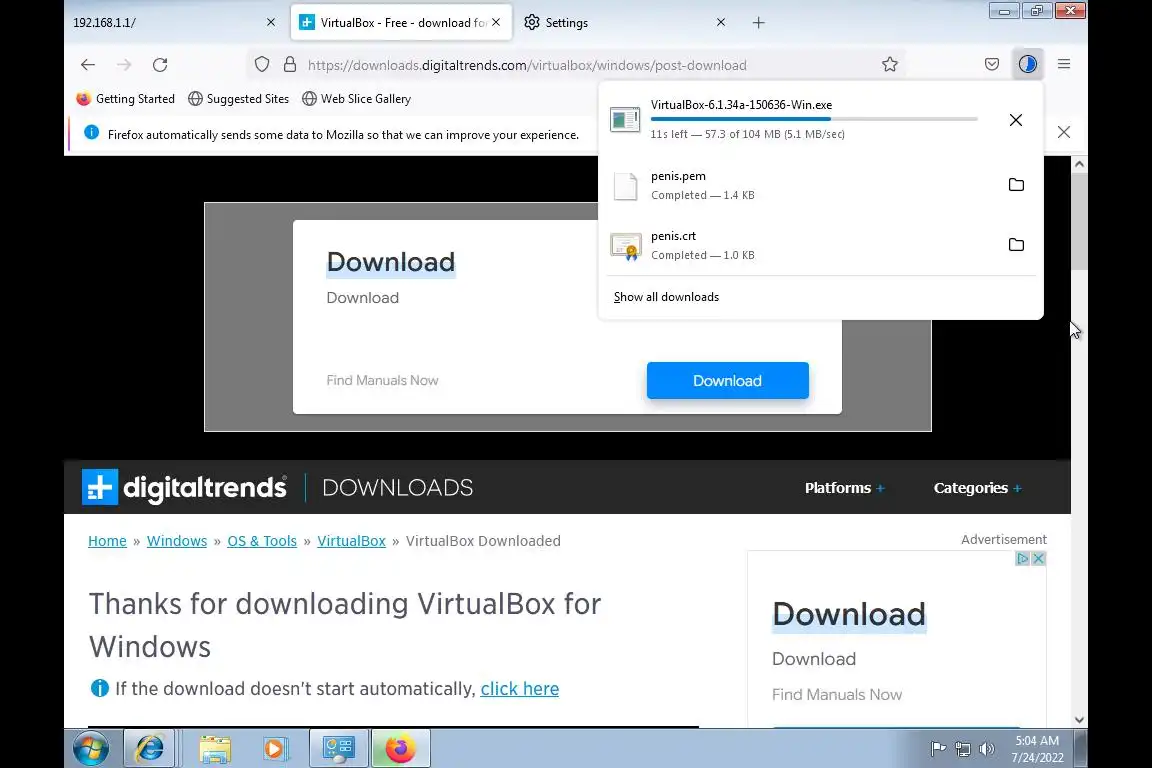This screenshot has width=1152, height=768.
Task: Cancel the VirtualBox download
Action: [x=1016, y=120]
